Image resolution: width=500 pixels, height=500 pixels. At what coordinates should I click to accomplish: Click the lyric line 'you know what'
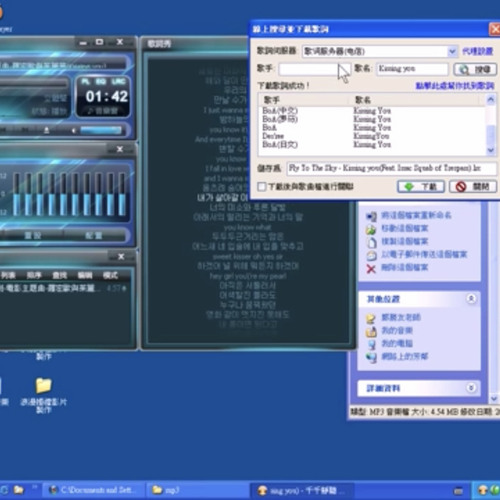(248, 227)
